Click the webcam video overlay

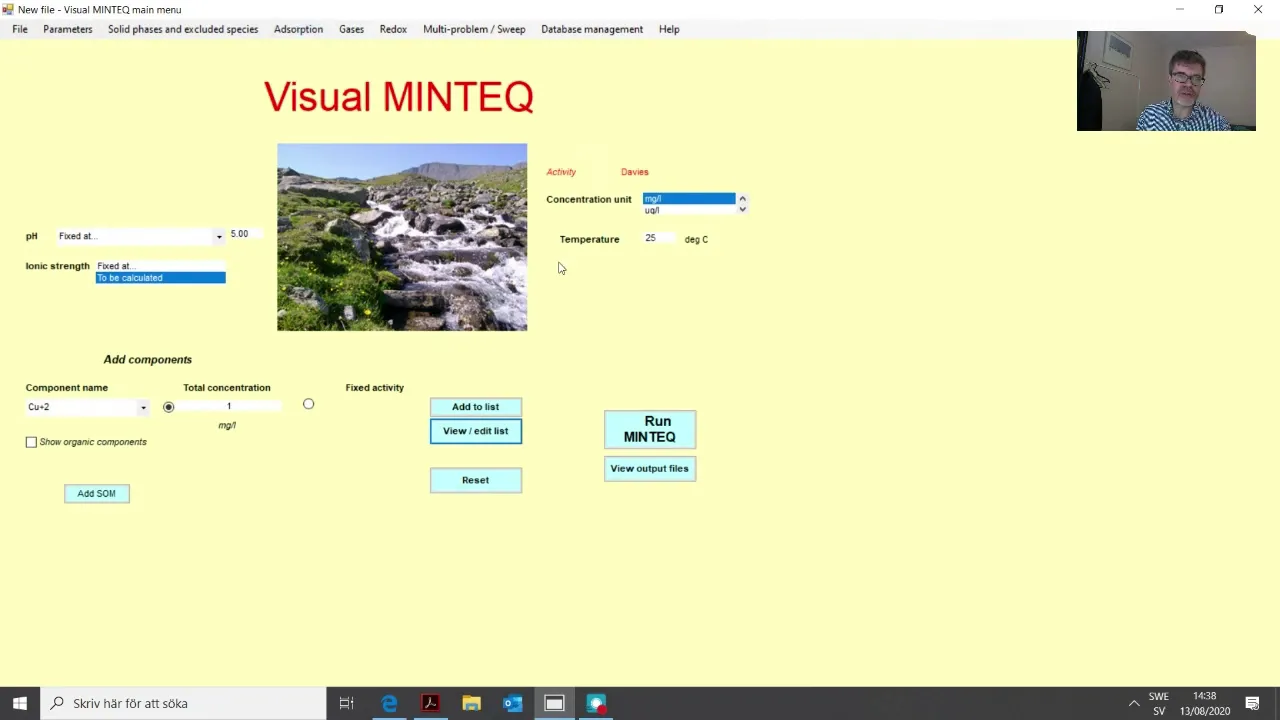click(x=1166, y=81)
